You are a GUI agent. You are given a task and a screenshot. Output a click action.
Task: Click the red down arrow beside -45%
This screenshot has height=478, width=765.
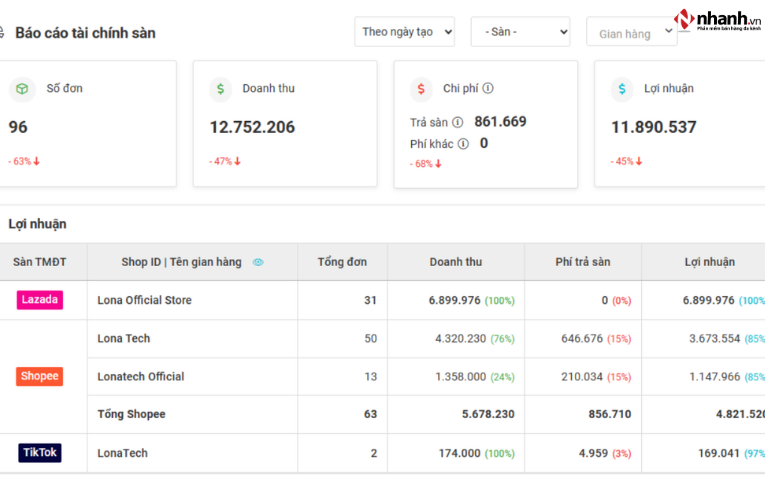[x=639, y=161]
